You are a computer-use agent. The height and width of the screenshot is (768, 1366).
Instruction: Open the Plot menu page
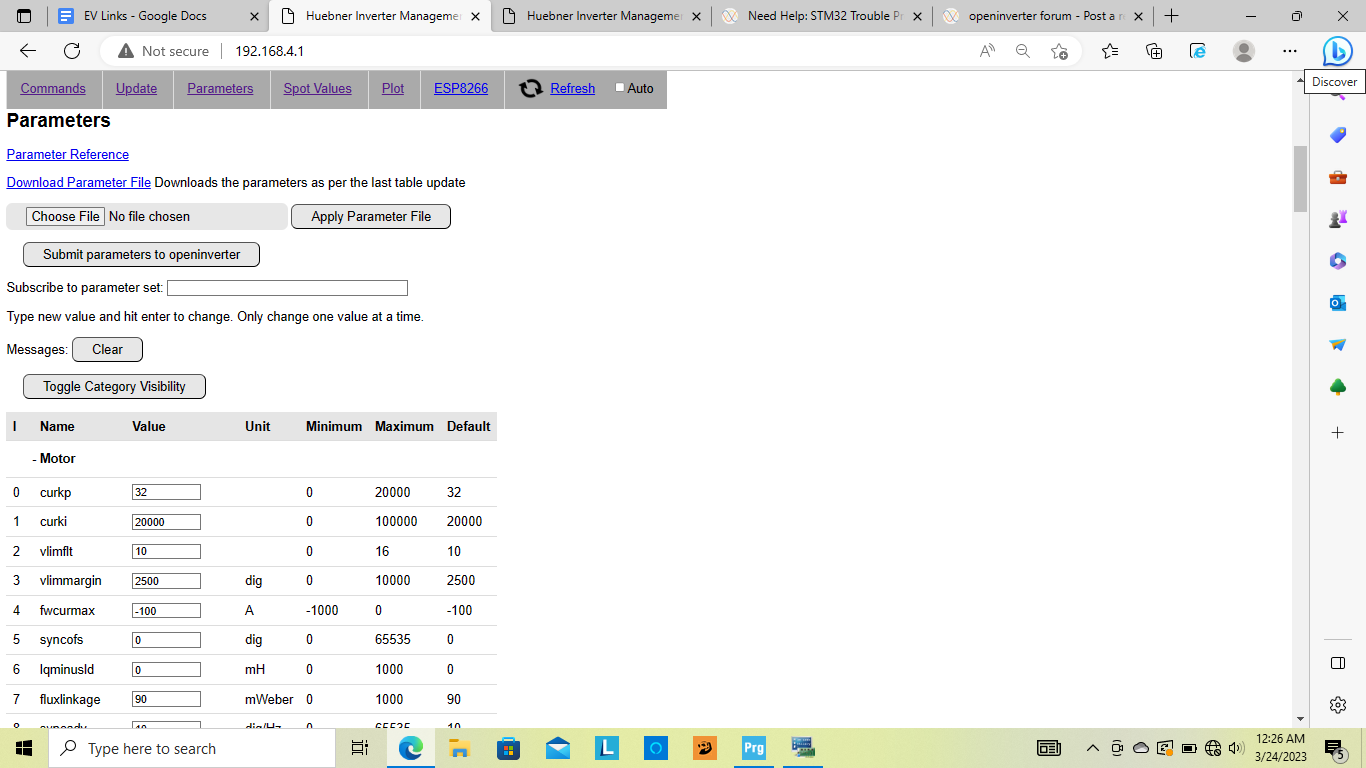click(x=393, y=89)
